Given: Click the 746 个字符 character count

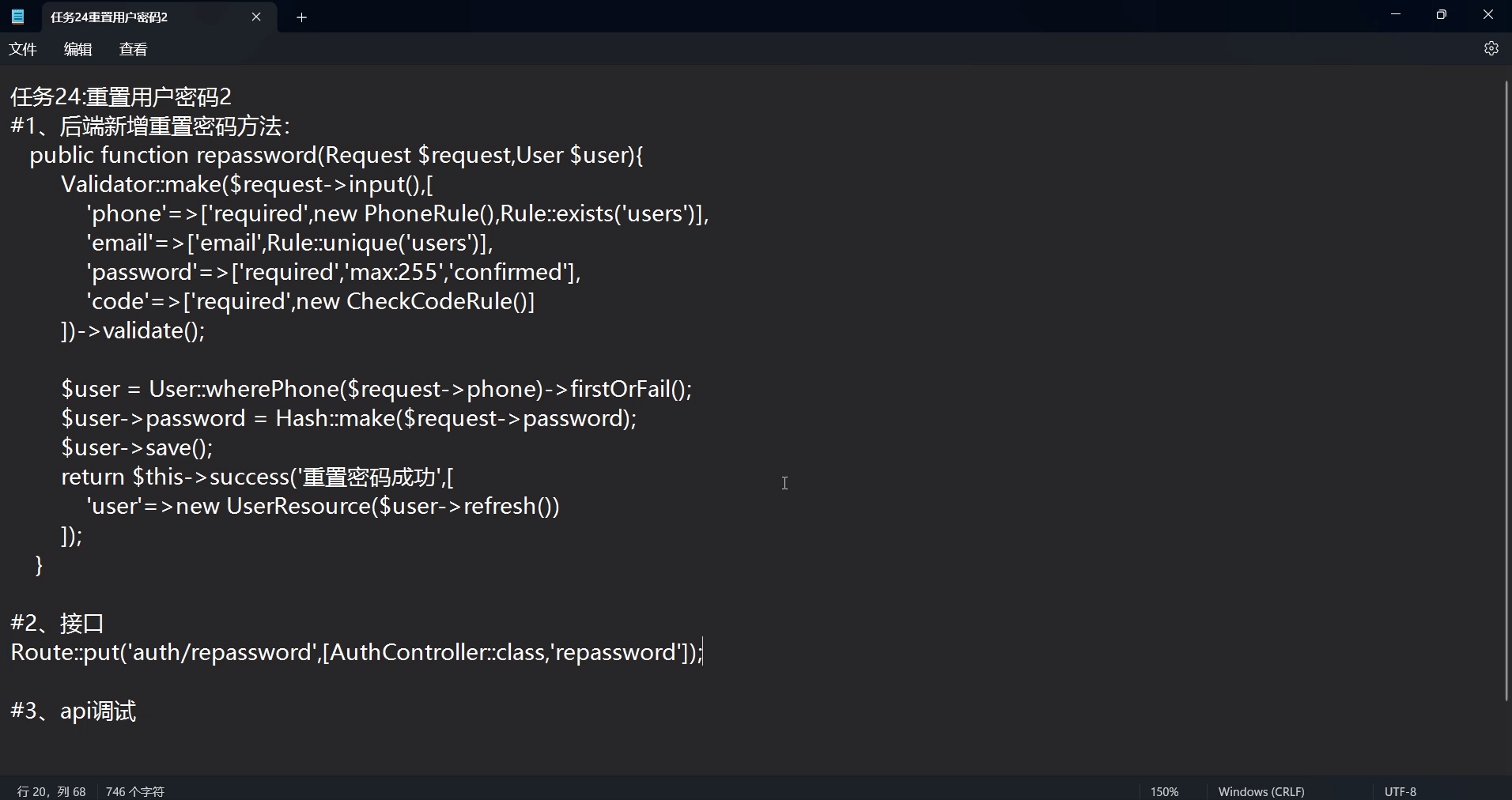Looking at the screenshot, I should (x=135, y=791).
